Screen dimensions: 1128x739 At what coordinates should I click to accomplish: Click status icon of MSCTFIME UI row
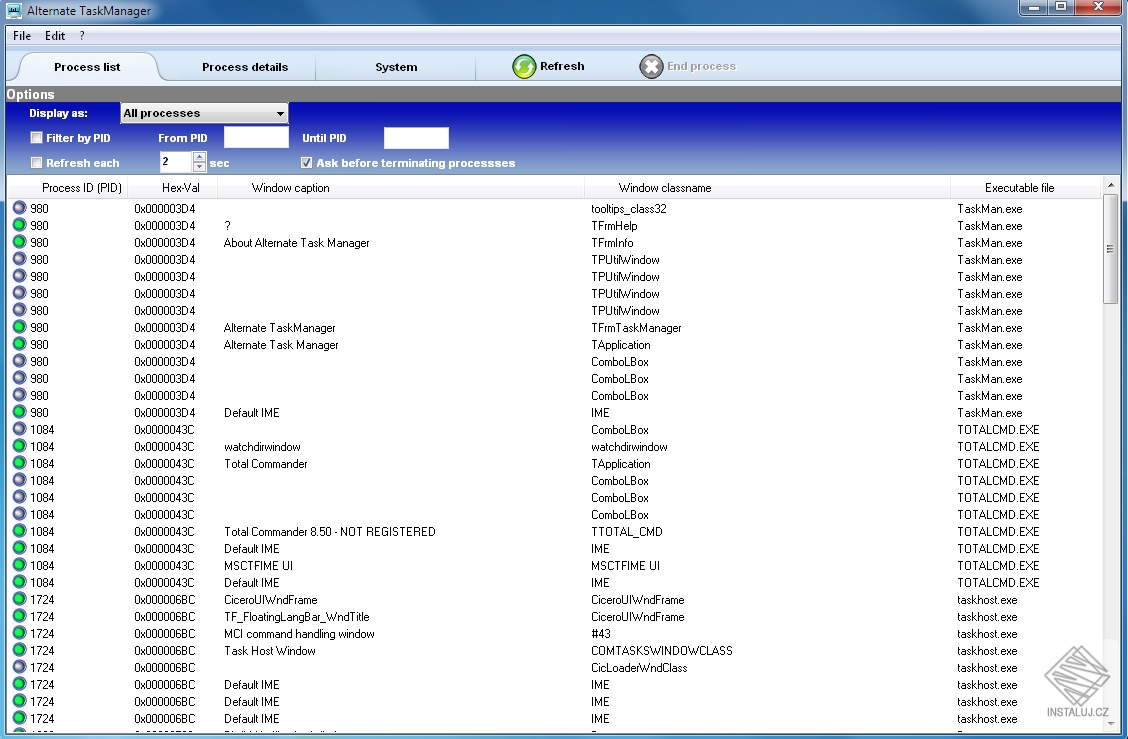coord(19,566)
